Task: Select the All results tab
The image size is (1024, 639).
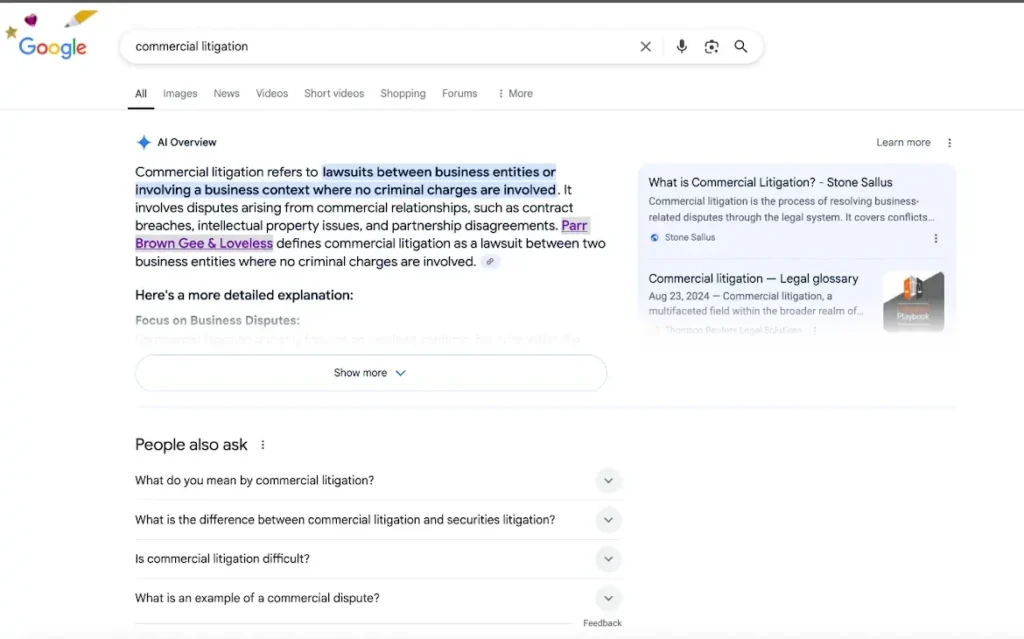Action: 140,93
